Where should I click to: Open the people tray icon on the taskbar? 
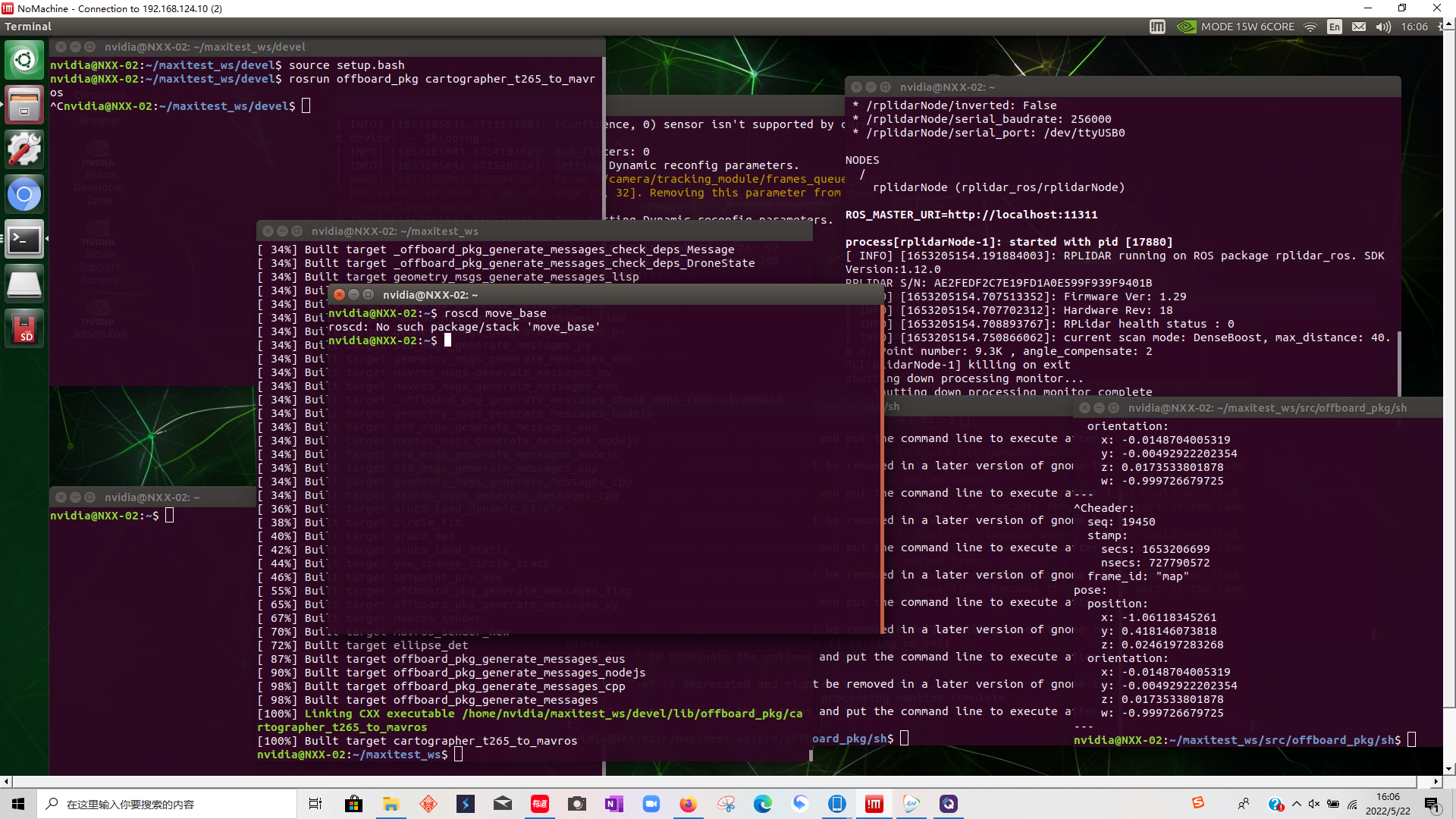coord(1244,804)
